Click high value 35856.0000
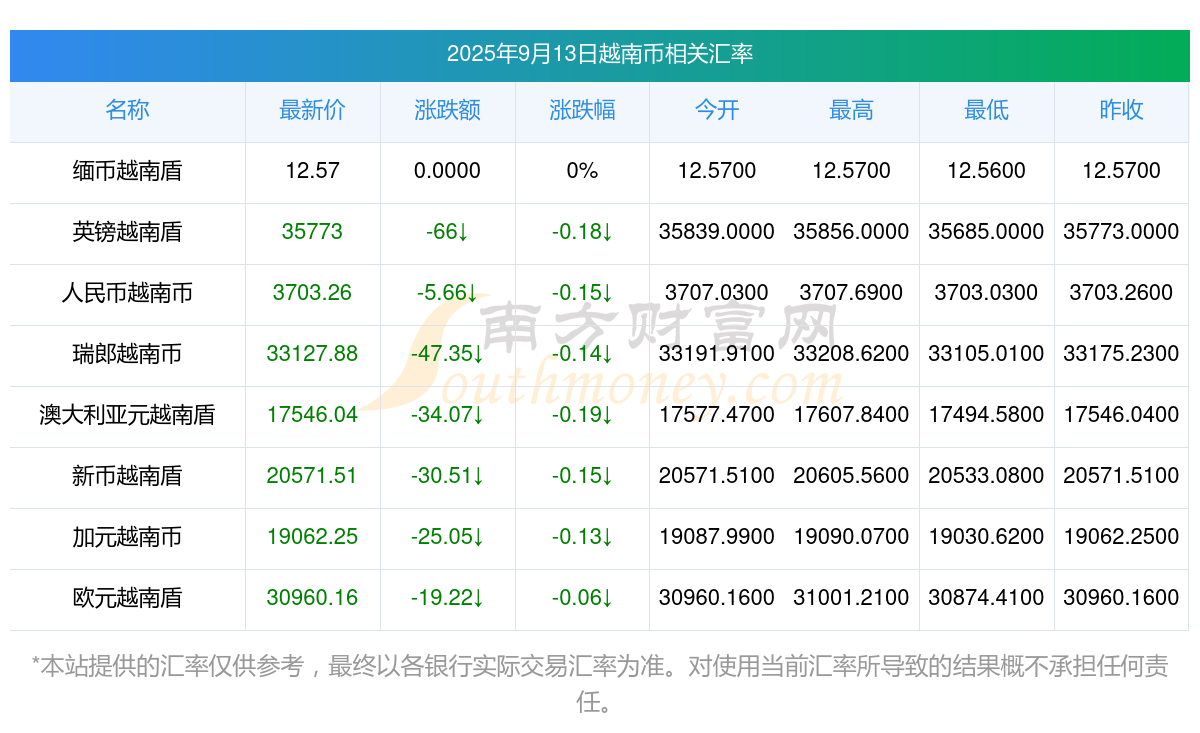This screenshot has height=733, width=1200. point(851,232)
